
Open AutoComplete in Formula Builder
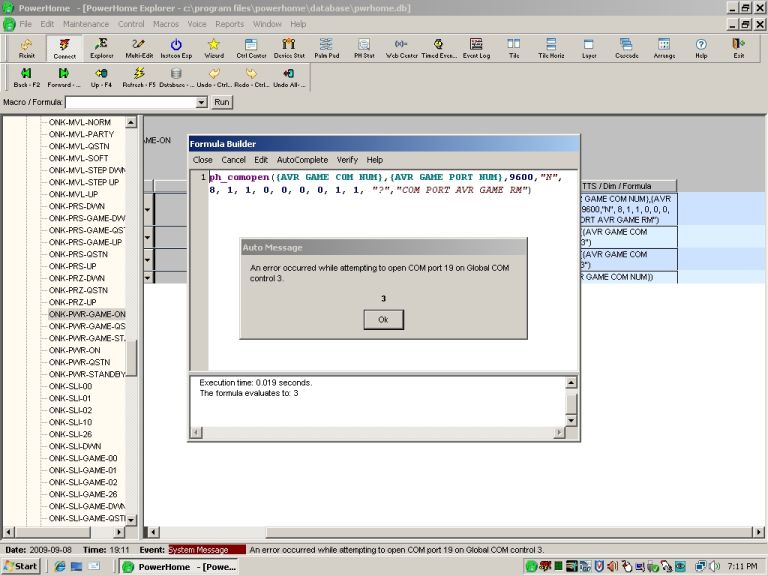pyautogui.click(x=302, y=160)
